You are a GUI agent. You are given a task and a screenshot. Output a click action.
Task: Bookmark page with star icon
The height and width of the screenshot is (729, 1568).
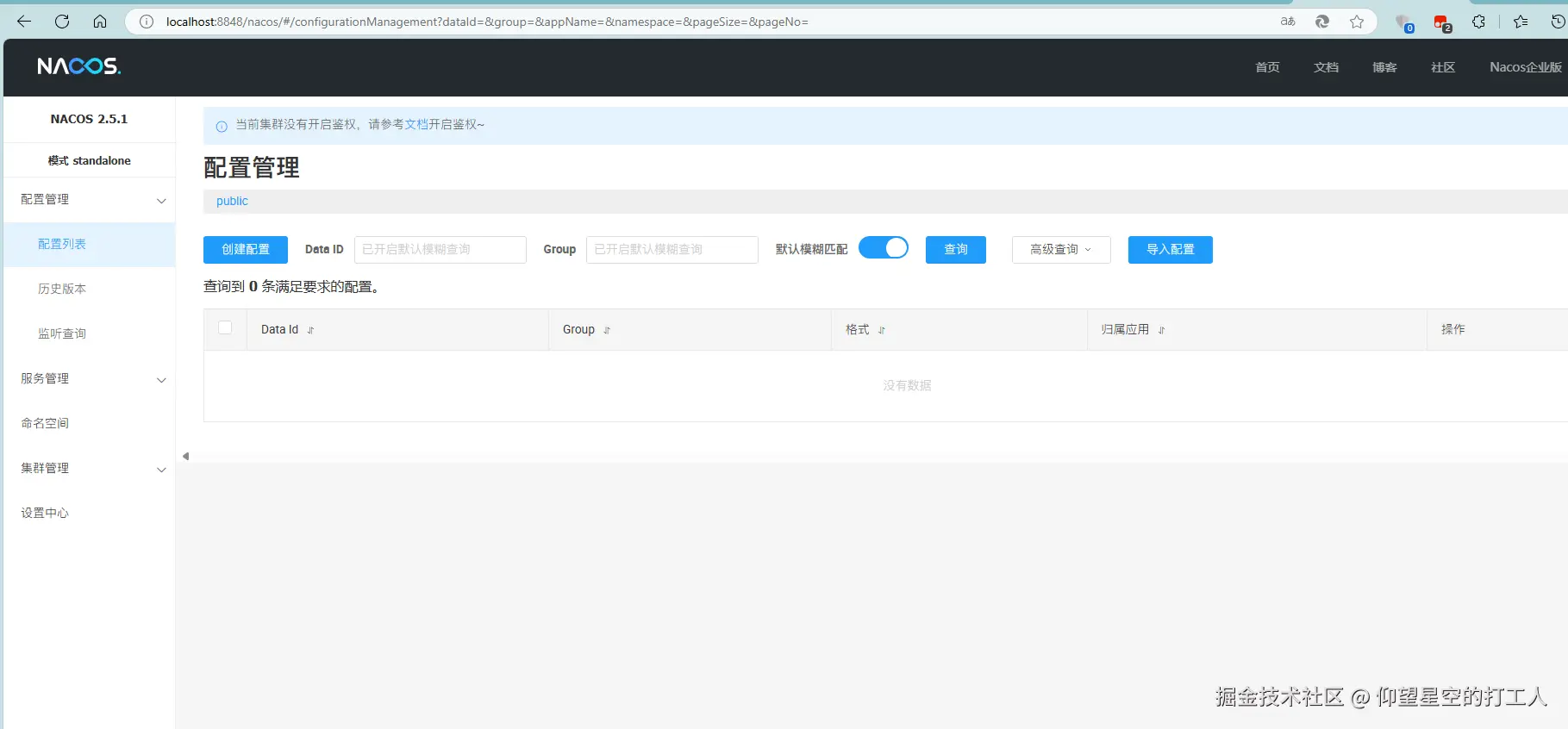(x=1357, y=22)
